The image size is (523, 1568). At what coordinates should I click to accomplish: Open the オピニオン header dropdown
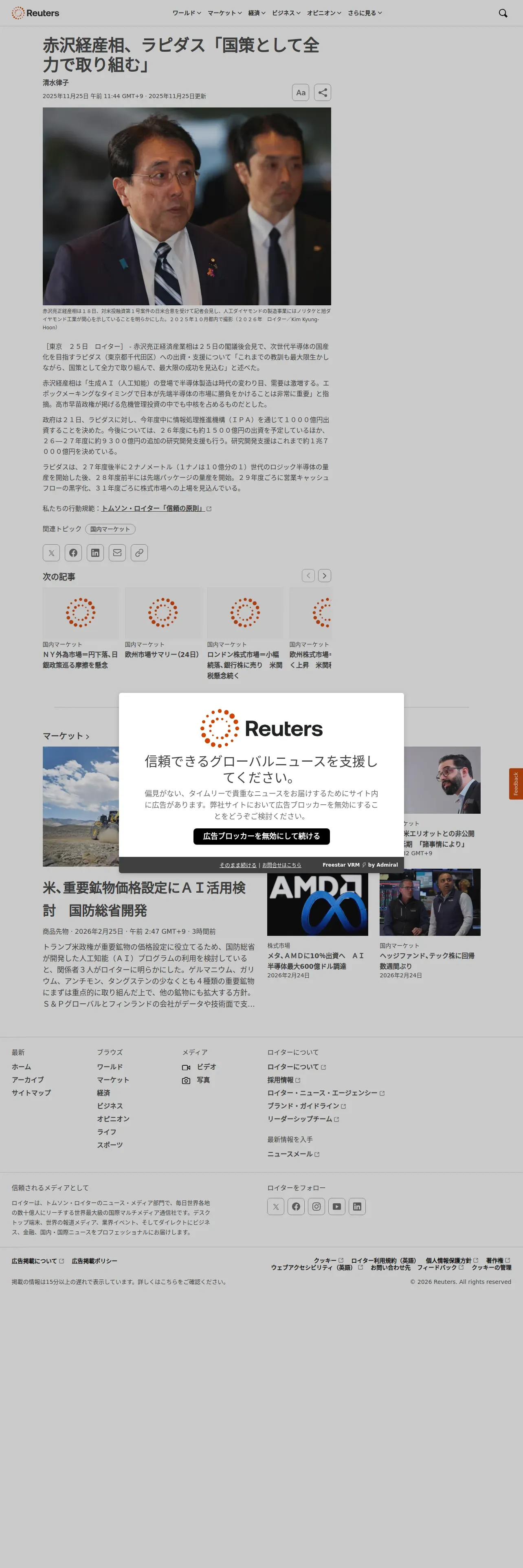point(324,13)
